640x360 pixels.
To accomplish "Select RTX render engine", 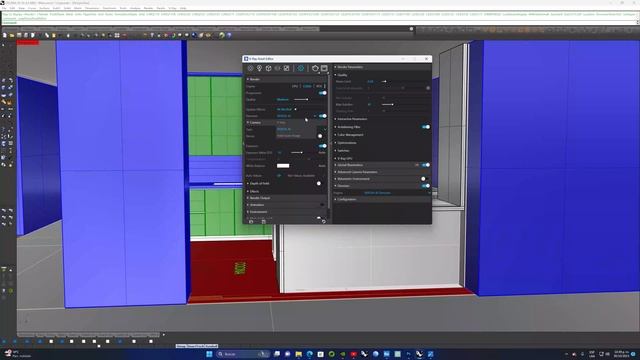I will [319, 86].
